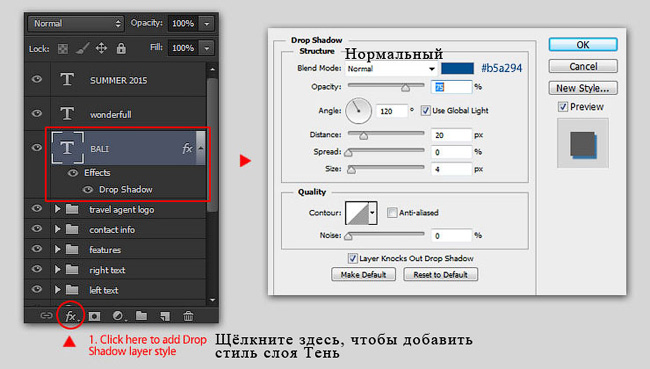Click the Cancel button
650x369 pixels.
coord(583,66)
